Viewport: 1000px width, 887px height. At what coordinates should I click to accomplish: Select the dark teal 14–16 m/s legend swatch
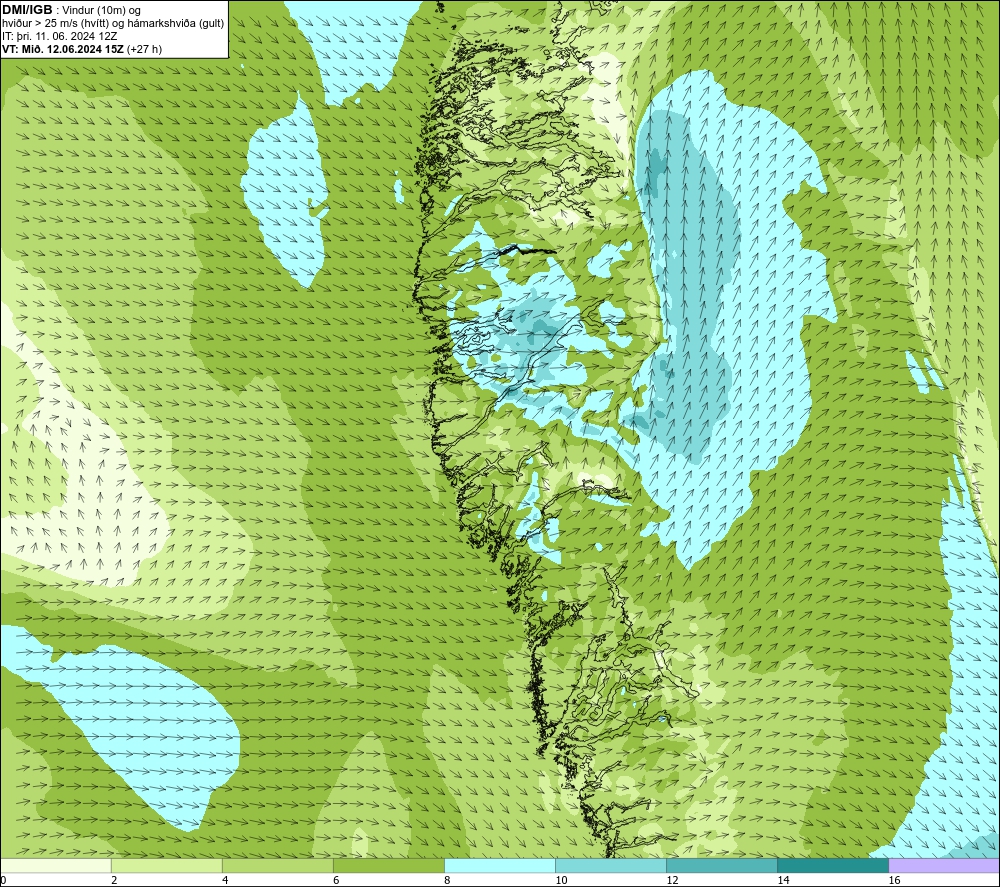[833, 865]
